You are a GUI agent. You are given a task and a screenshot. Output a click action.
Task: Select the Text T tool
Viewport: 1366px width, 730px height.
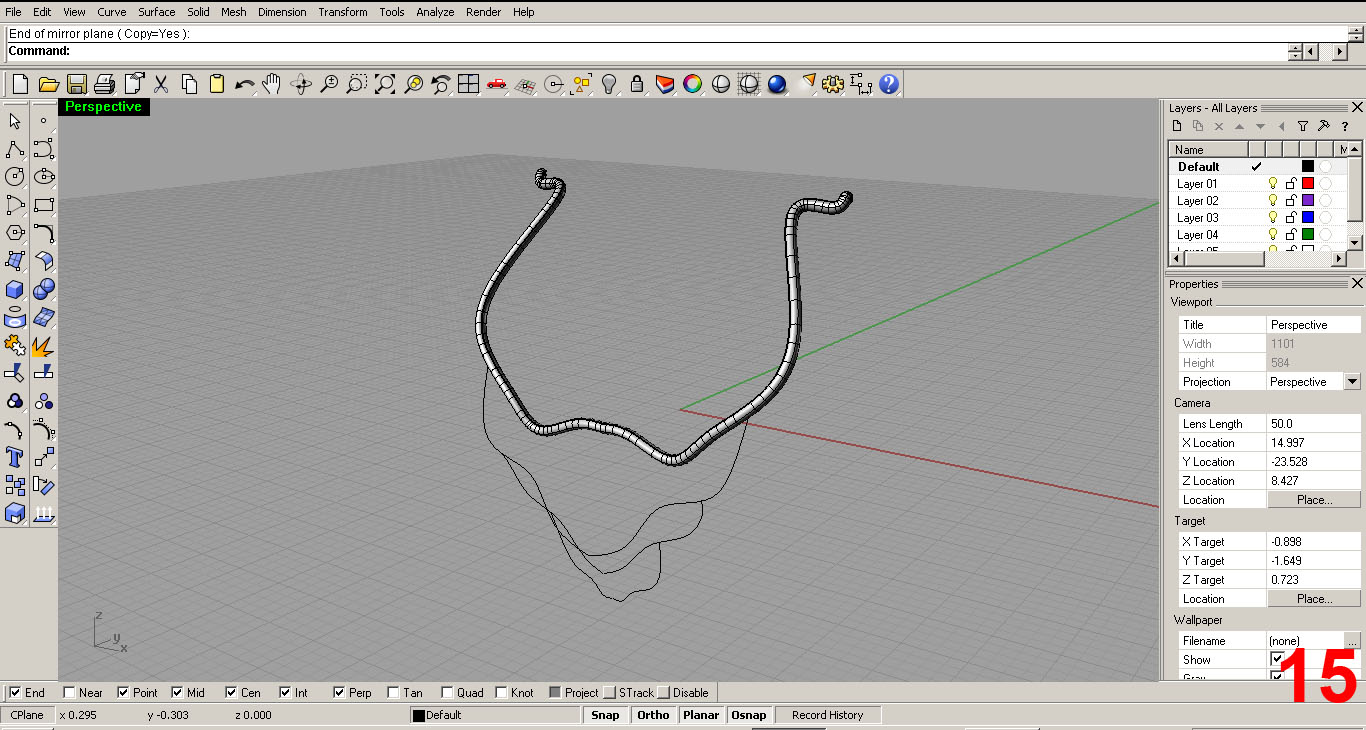click(15, 457)
